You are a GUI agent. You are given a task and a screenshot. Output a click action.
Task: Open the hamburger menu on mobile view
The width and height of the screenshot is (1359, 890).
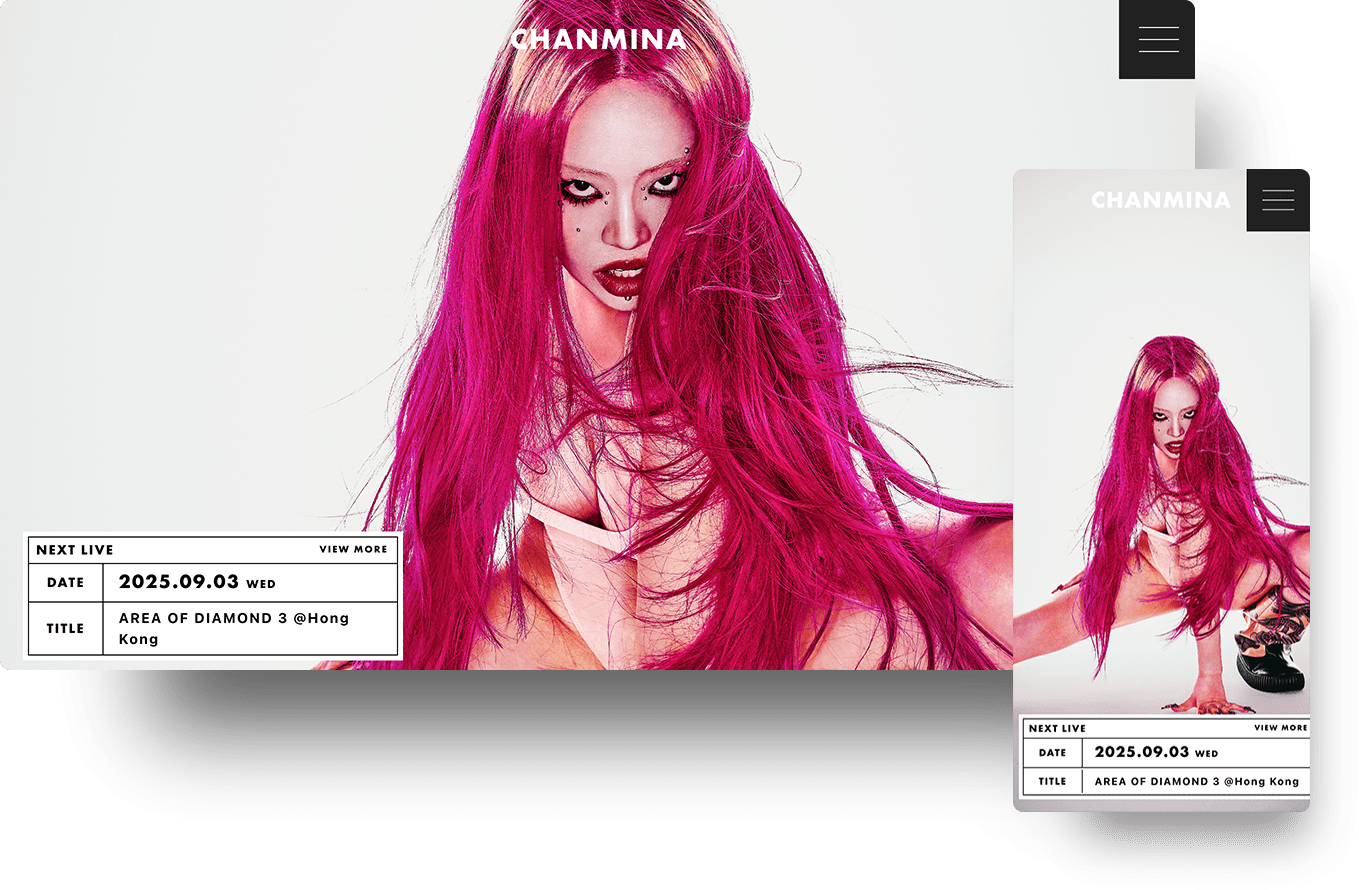coord(1278,200)
